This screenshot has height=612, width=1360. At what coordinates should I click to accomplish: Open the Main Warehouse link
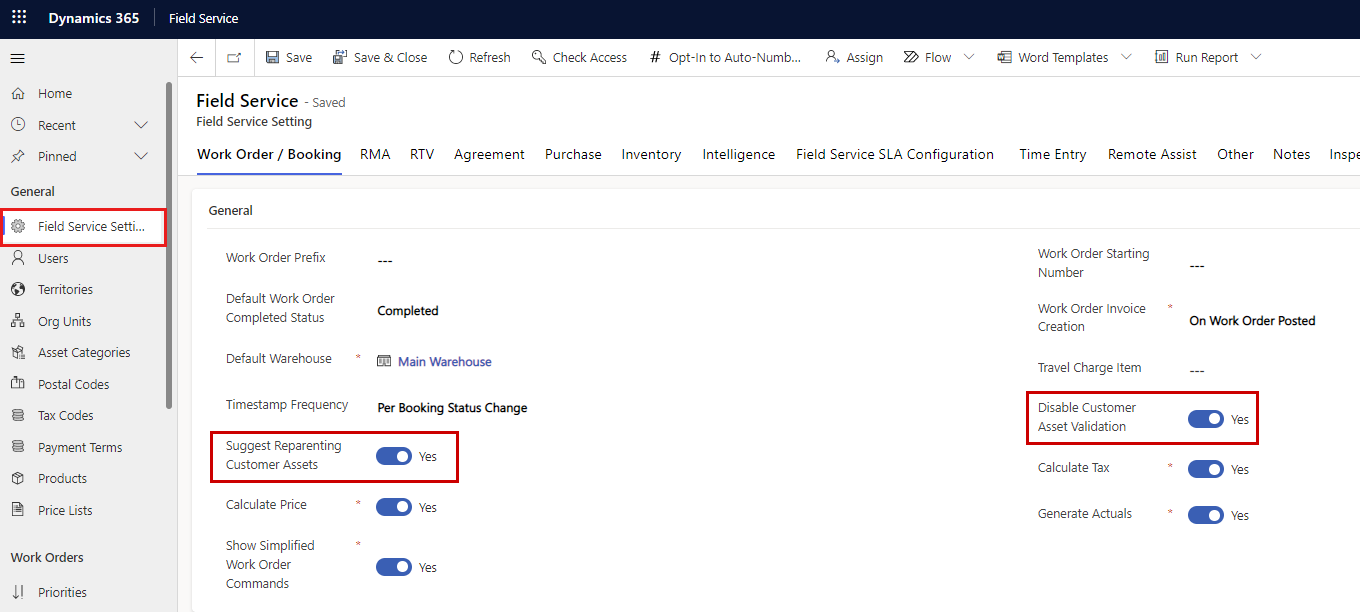click(445, 361)
